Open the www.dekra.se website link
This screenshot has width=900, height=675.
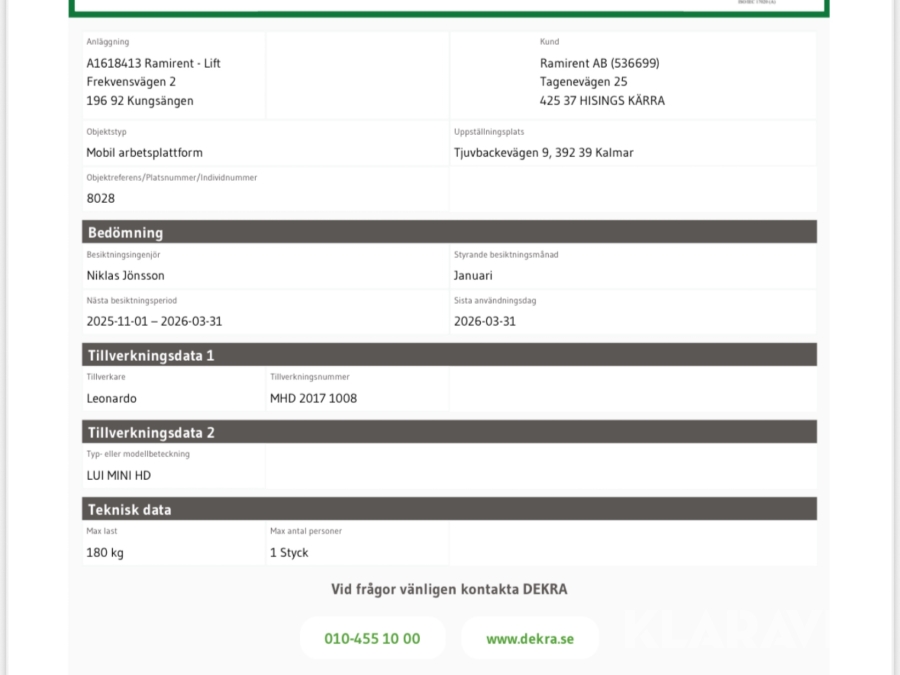pyautogui.click(x=530, y=639)
